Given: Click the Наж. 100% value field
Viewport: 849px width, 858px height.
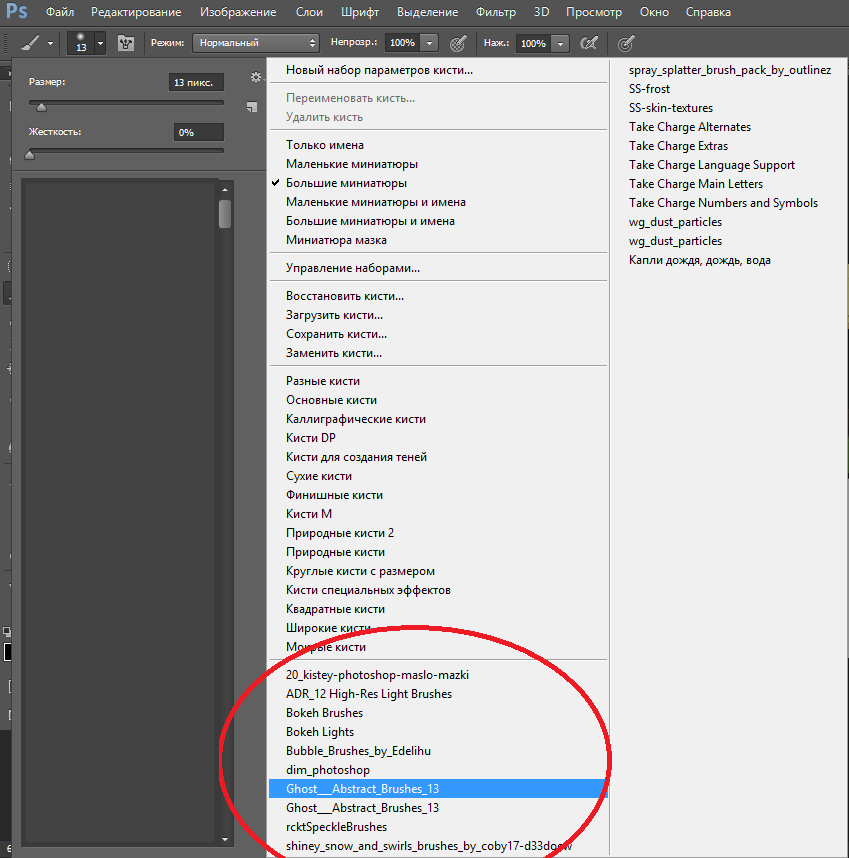Looking at the screenshot, I should 533,43.
